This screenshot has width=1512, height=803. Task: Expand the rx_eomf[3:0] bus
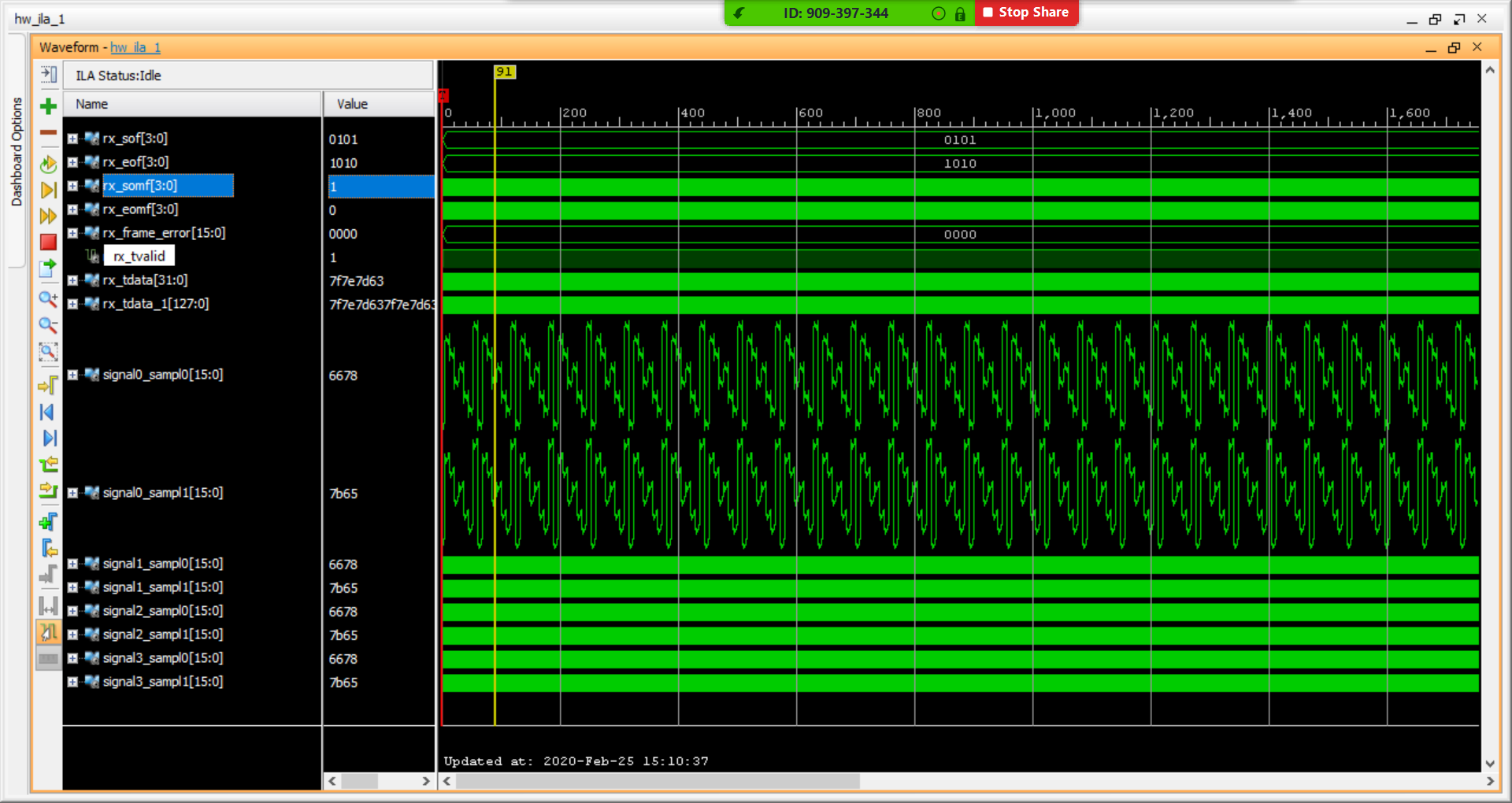tap(72, 209)
